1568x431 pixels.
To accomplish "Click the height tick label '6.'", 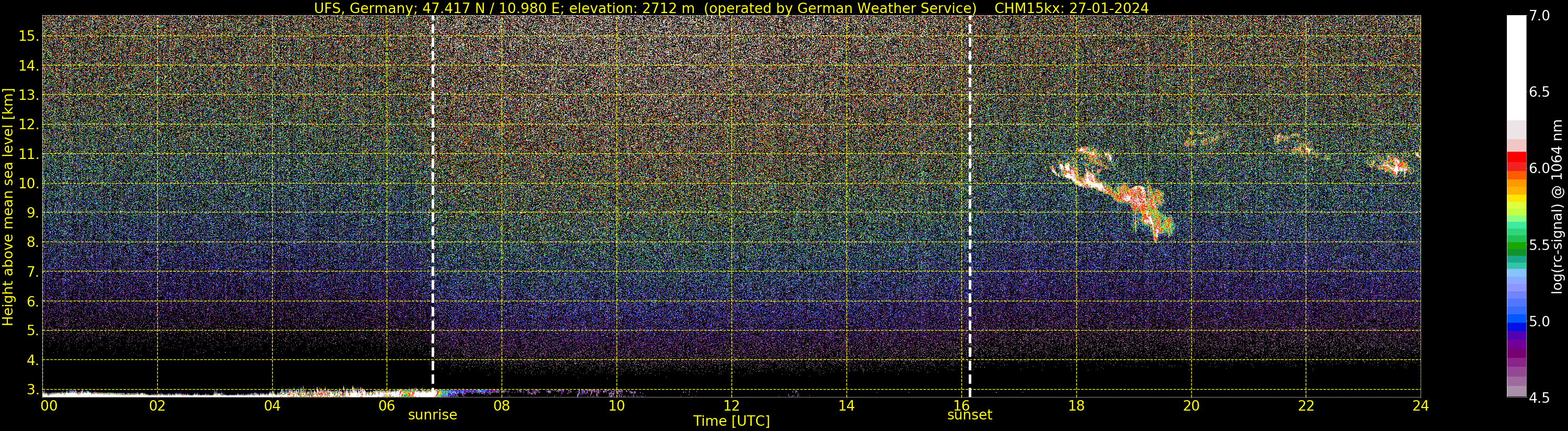I will click(32, 301).
